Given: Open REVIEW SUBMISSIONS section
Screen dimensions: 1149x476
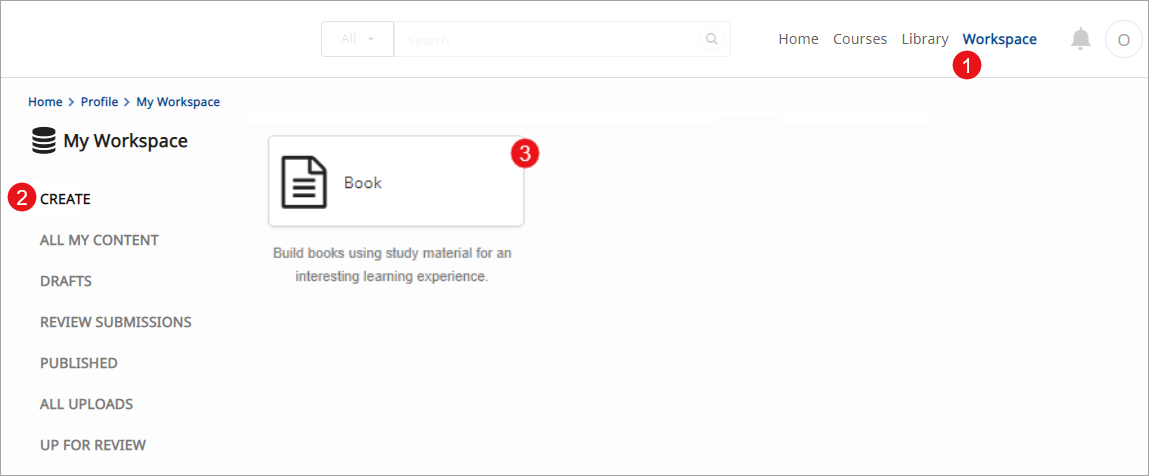Looking at the screenshot, I should pyautogui.click(x=115, y=322).
